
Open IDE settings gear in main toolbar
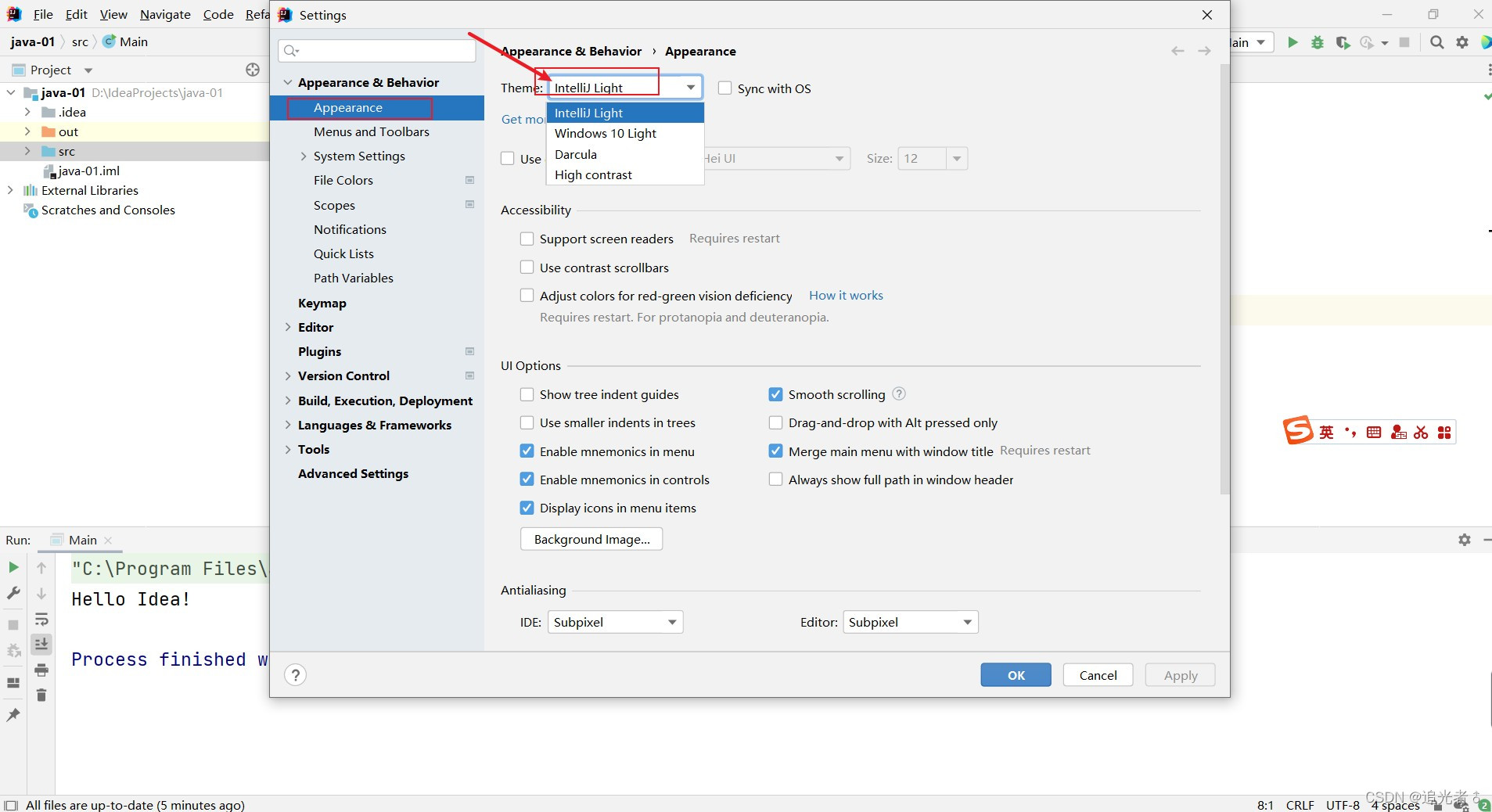coord(1462,42)
